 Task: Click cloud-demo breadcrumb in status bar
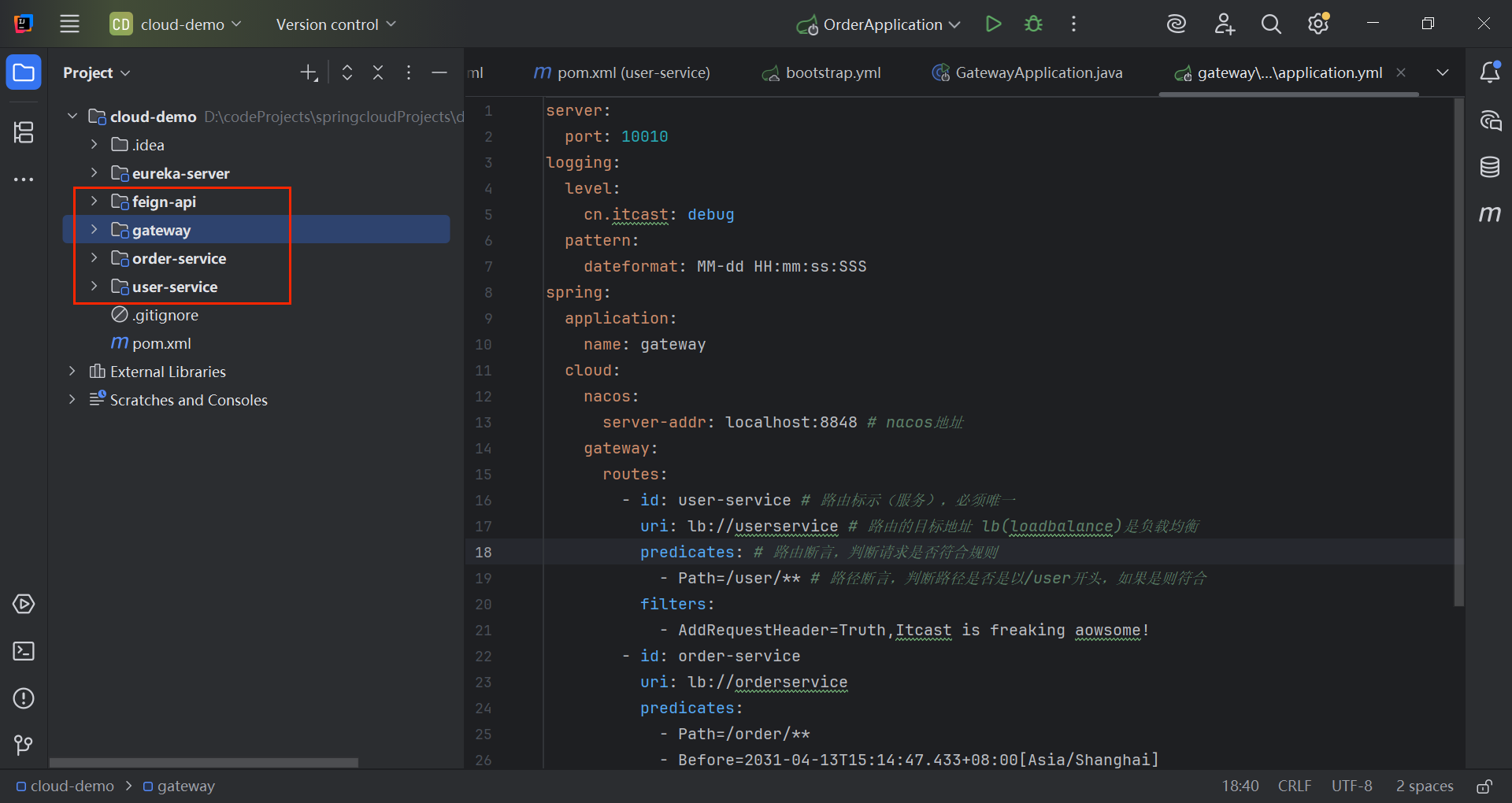(65, 786)
